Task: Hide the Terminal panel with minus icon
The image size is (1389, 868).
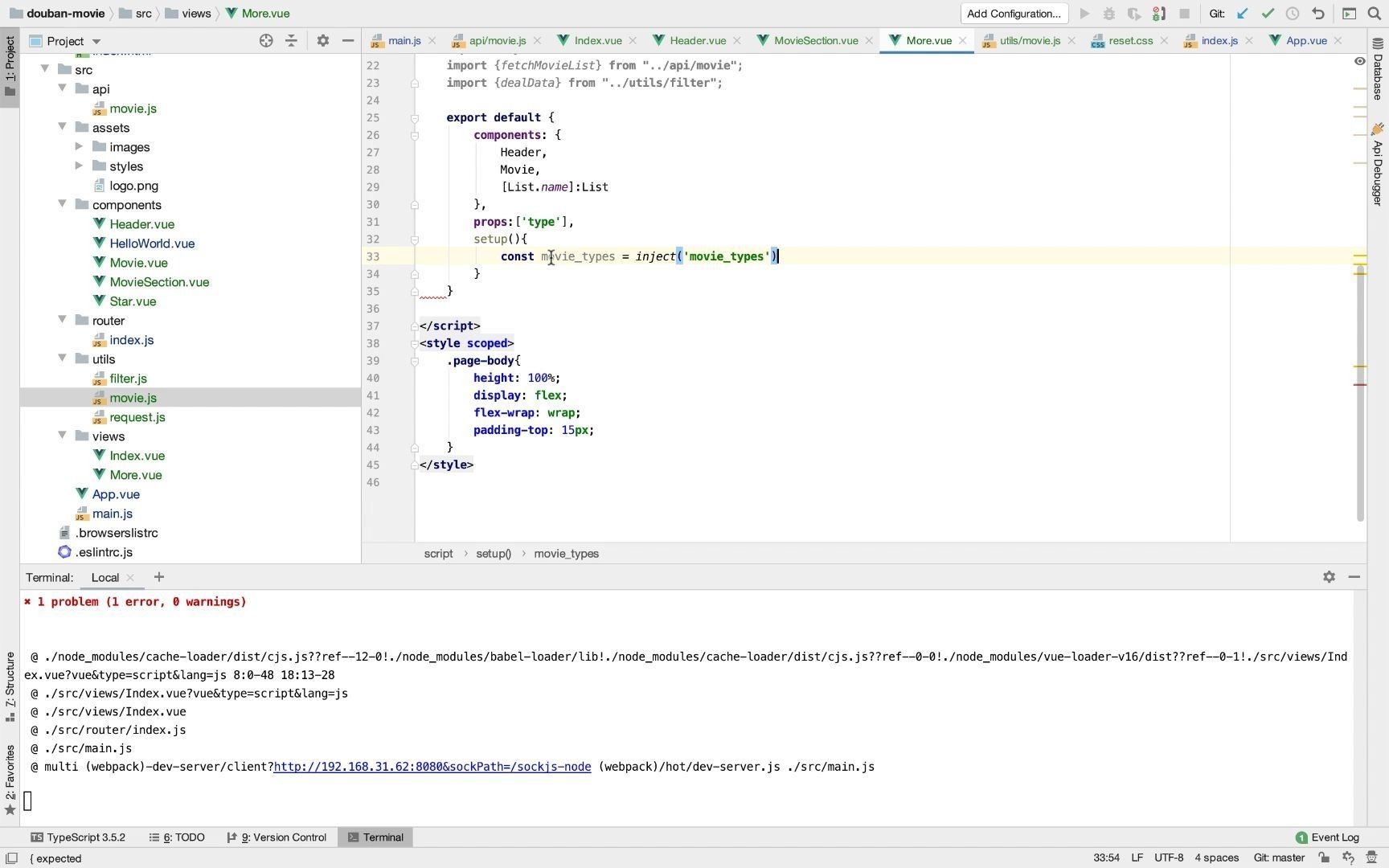Action: (1354, 577)
